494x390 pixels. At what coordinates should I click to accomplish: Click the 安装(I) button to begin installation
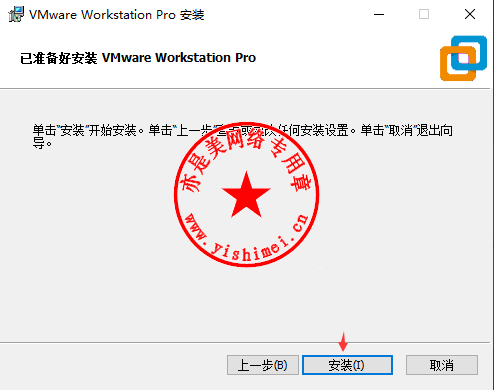[x=347, y=365]
